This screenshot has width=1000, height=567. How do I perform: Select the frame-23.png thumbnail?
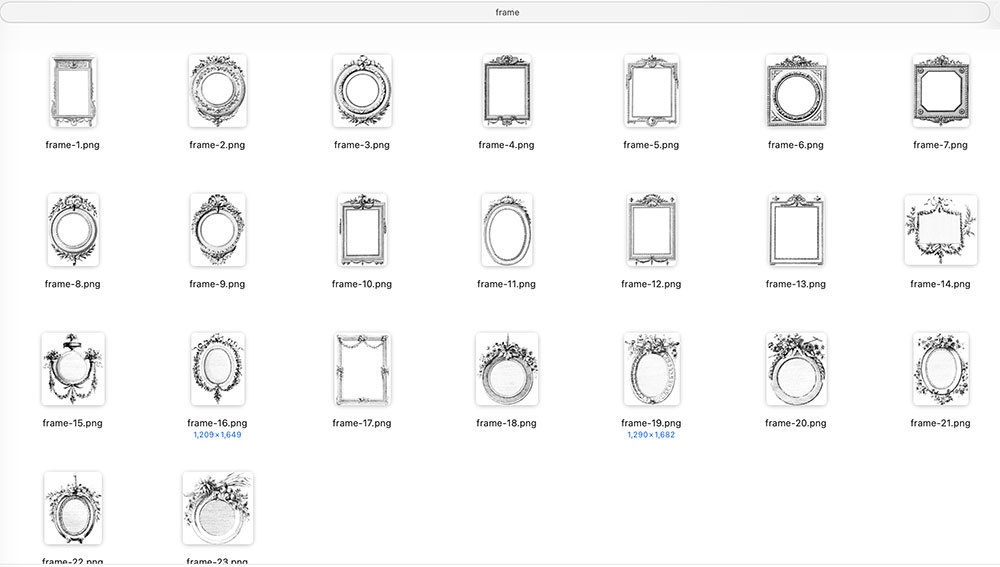217,508
